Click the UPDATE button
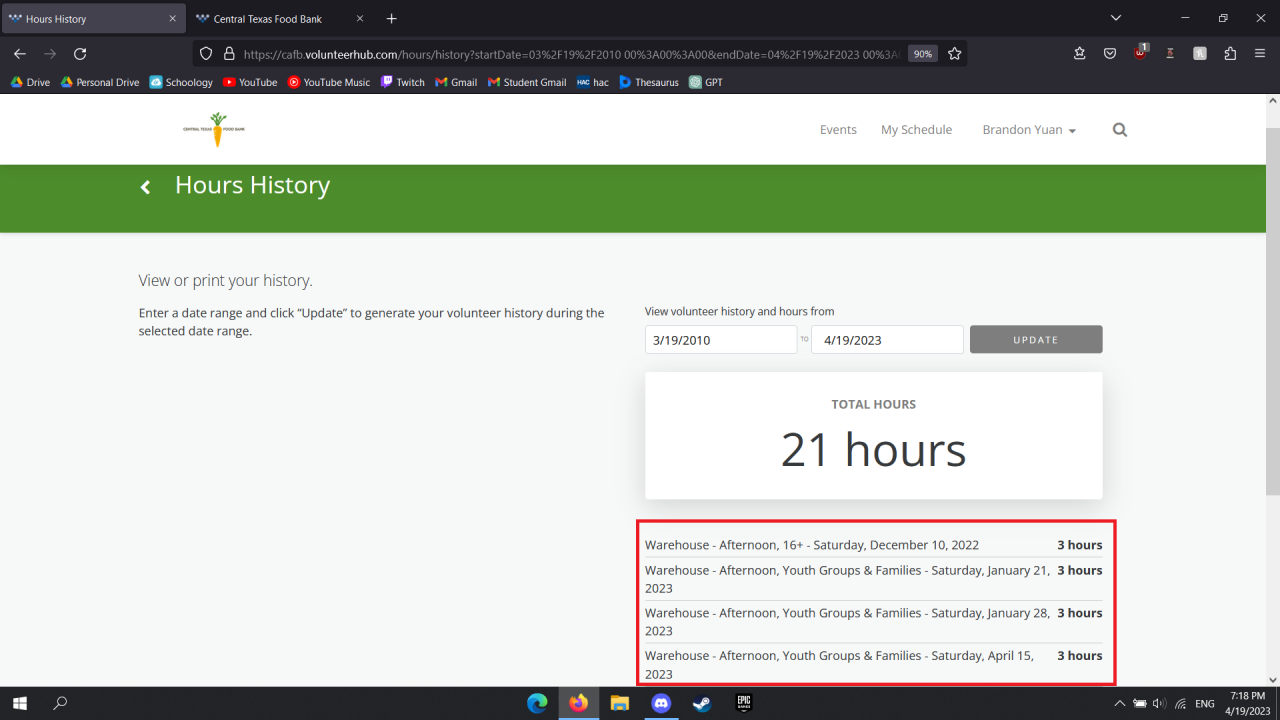The width and height of the screenshot is (1280, 720). click(1036, 339)
